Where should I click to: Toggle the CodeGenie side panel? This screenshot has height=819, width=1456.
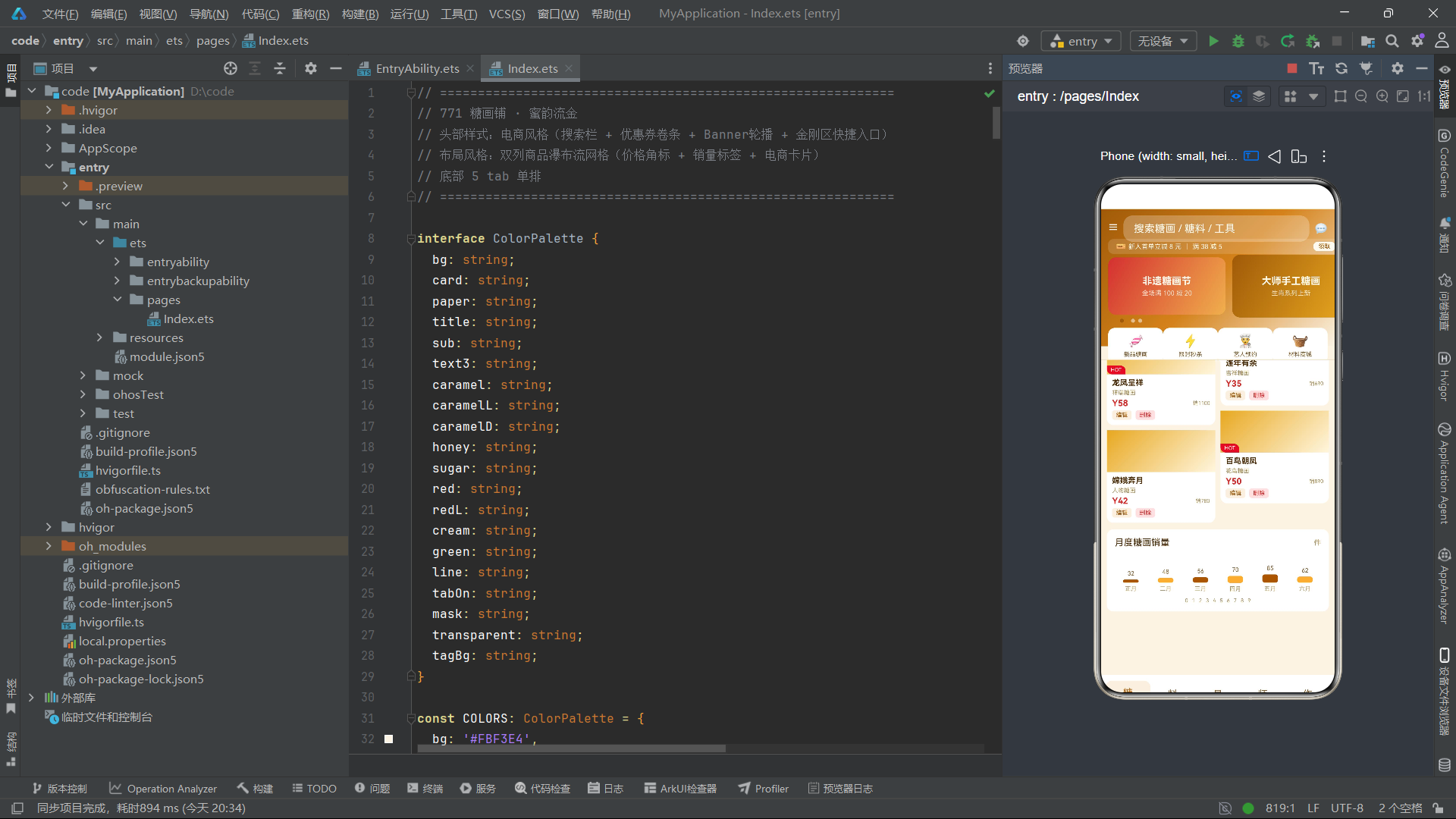[1444, 163]
